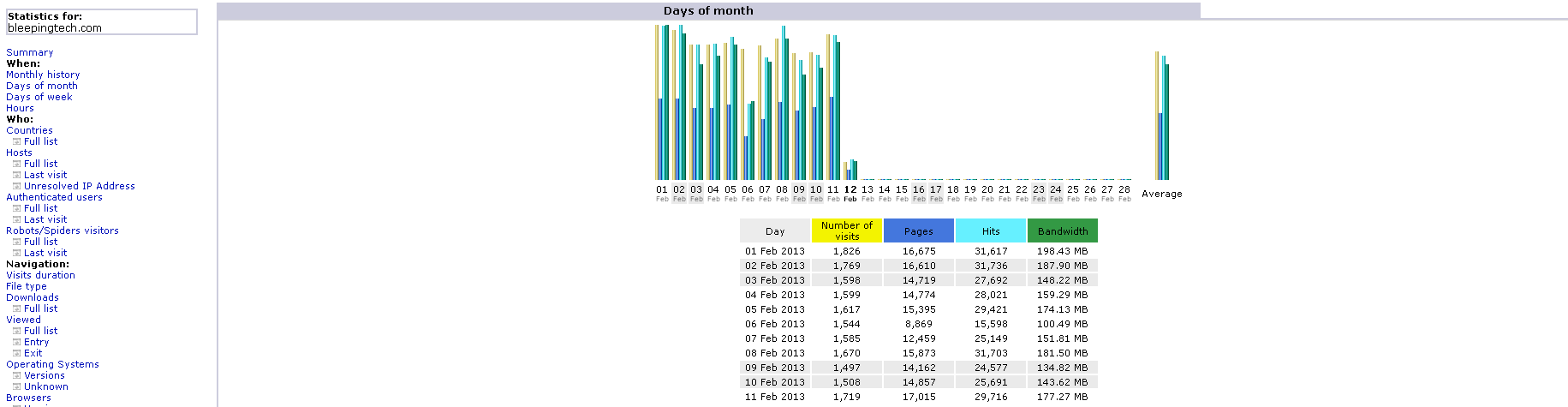Click the icon beside Robots/Spiders Last visit
The width and height of the screenshot is (1568, 407).
click(x=16, y=253)
